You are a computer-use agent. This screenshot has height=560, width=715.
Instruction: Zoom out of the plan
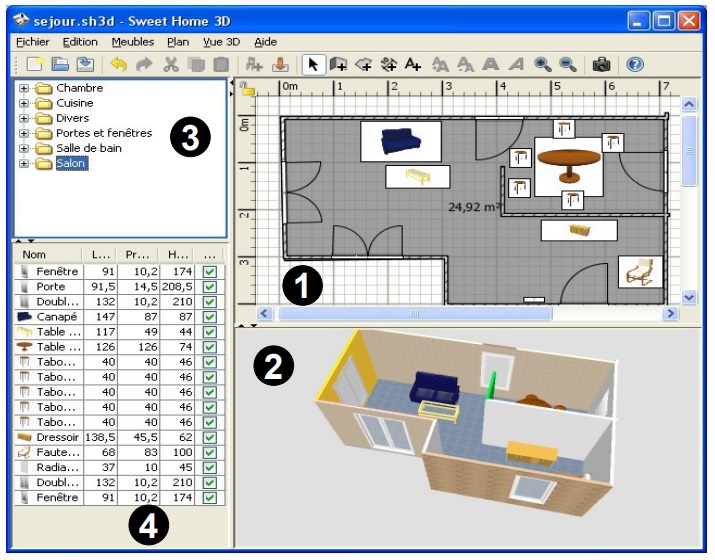[568, 64]
